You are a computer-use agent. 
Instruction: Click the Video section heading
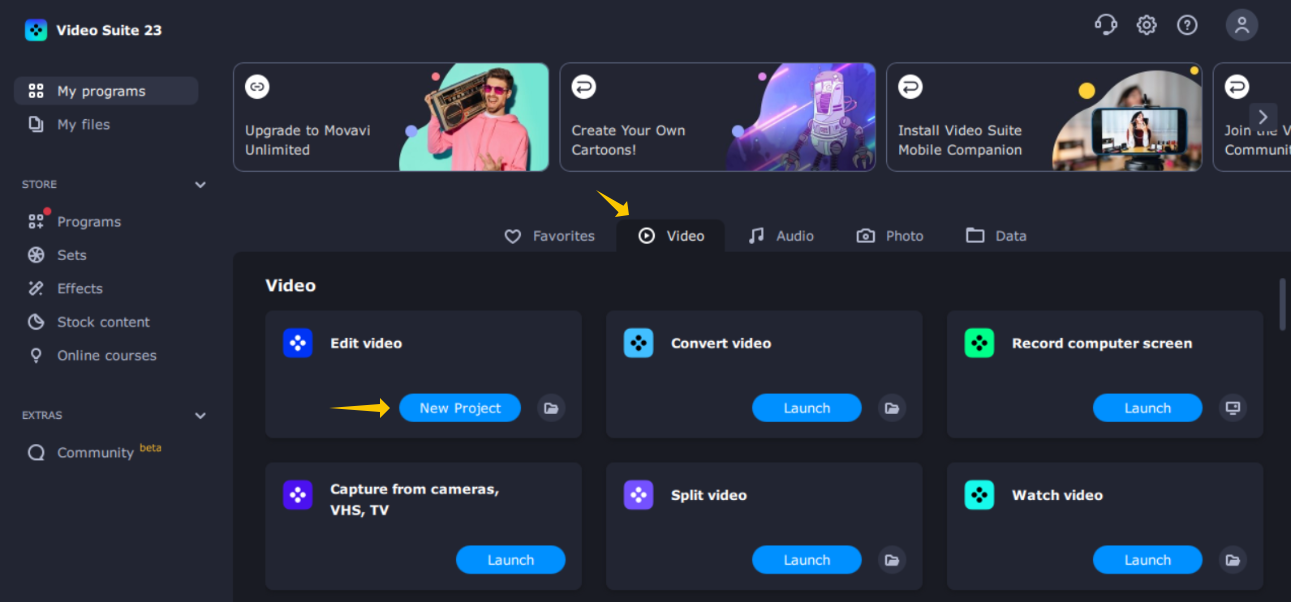(290, 286)
